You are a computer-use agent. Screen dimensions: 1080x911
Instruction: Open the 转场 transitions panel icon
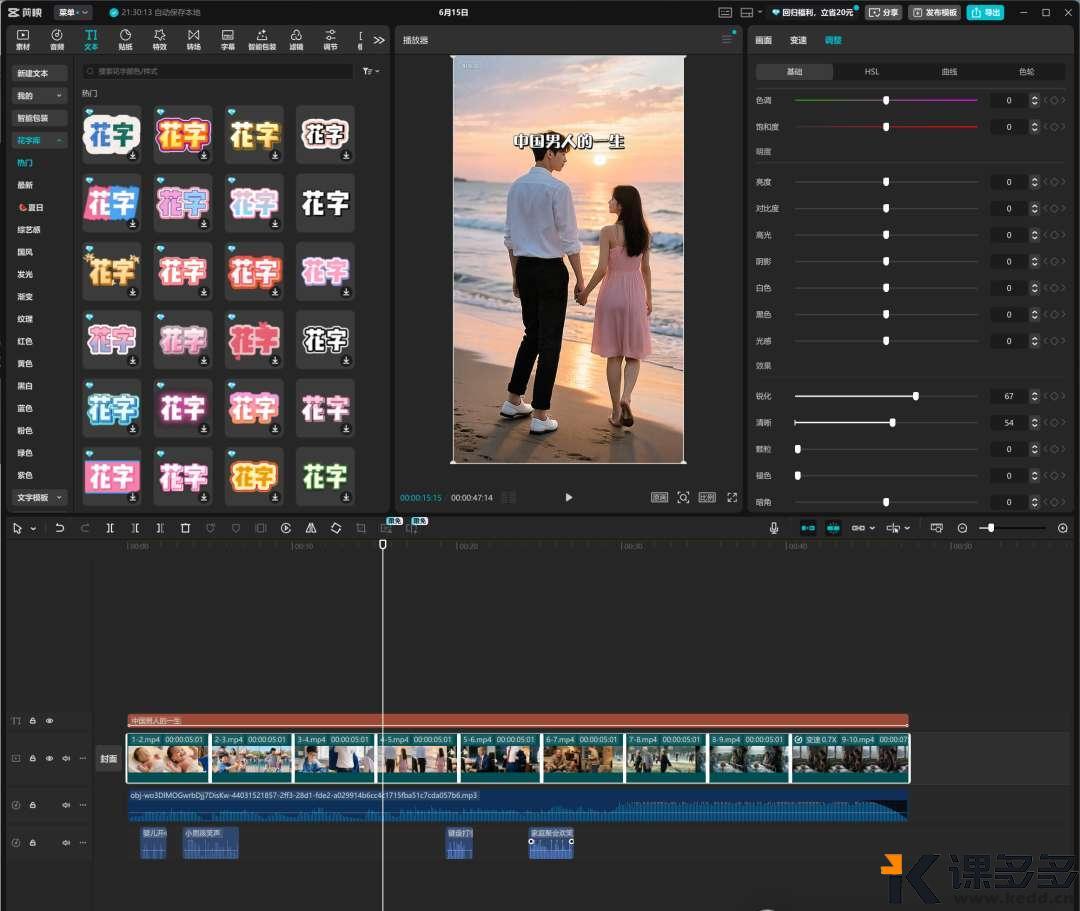[x=194, y=39]
